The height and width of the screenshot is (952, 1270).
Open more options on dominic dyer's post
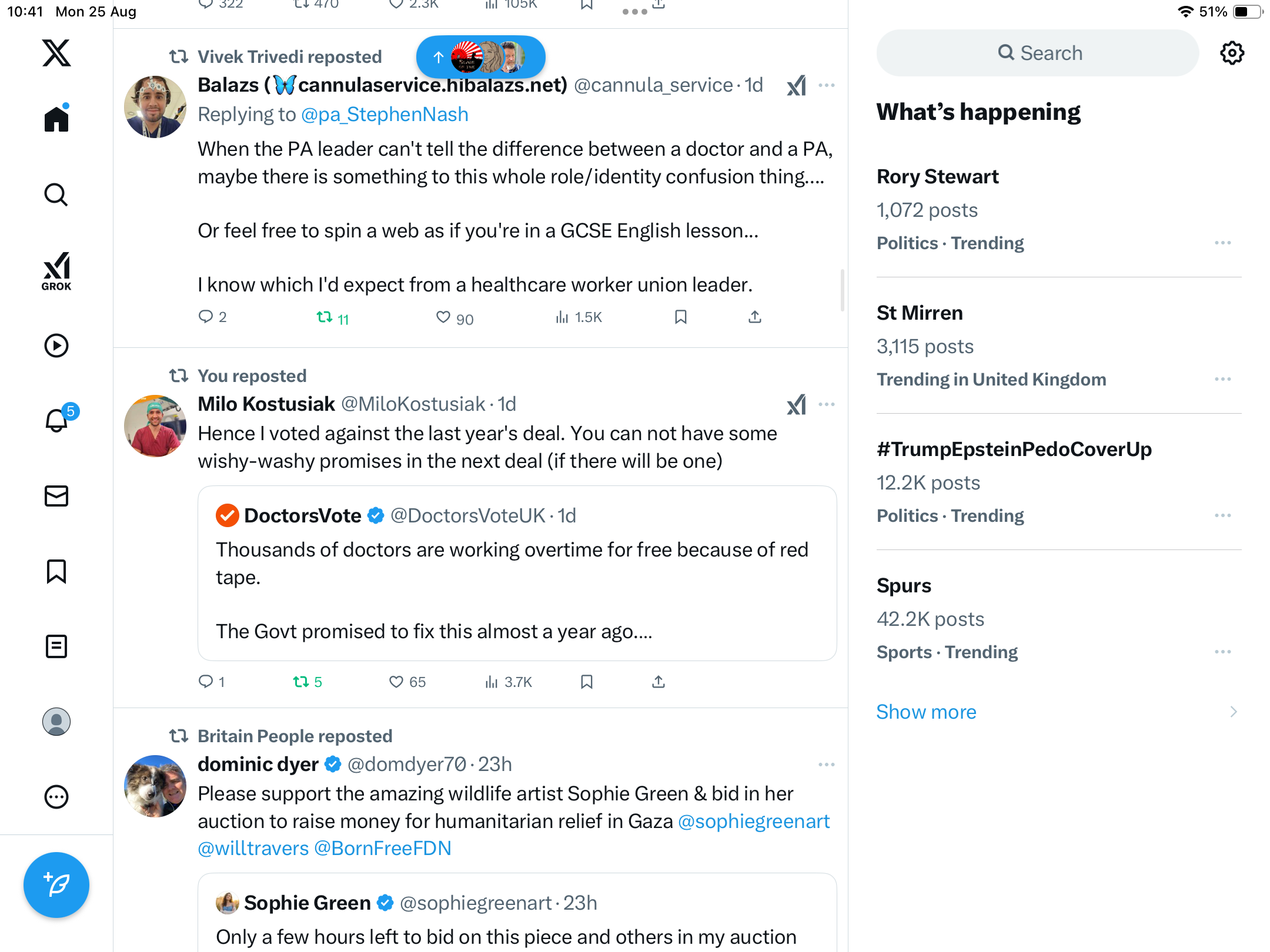point(826,765)
